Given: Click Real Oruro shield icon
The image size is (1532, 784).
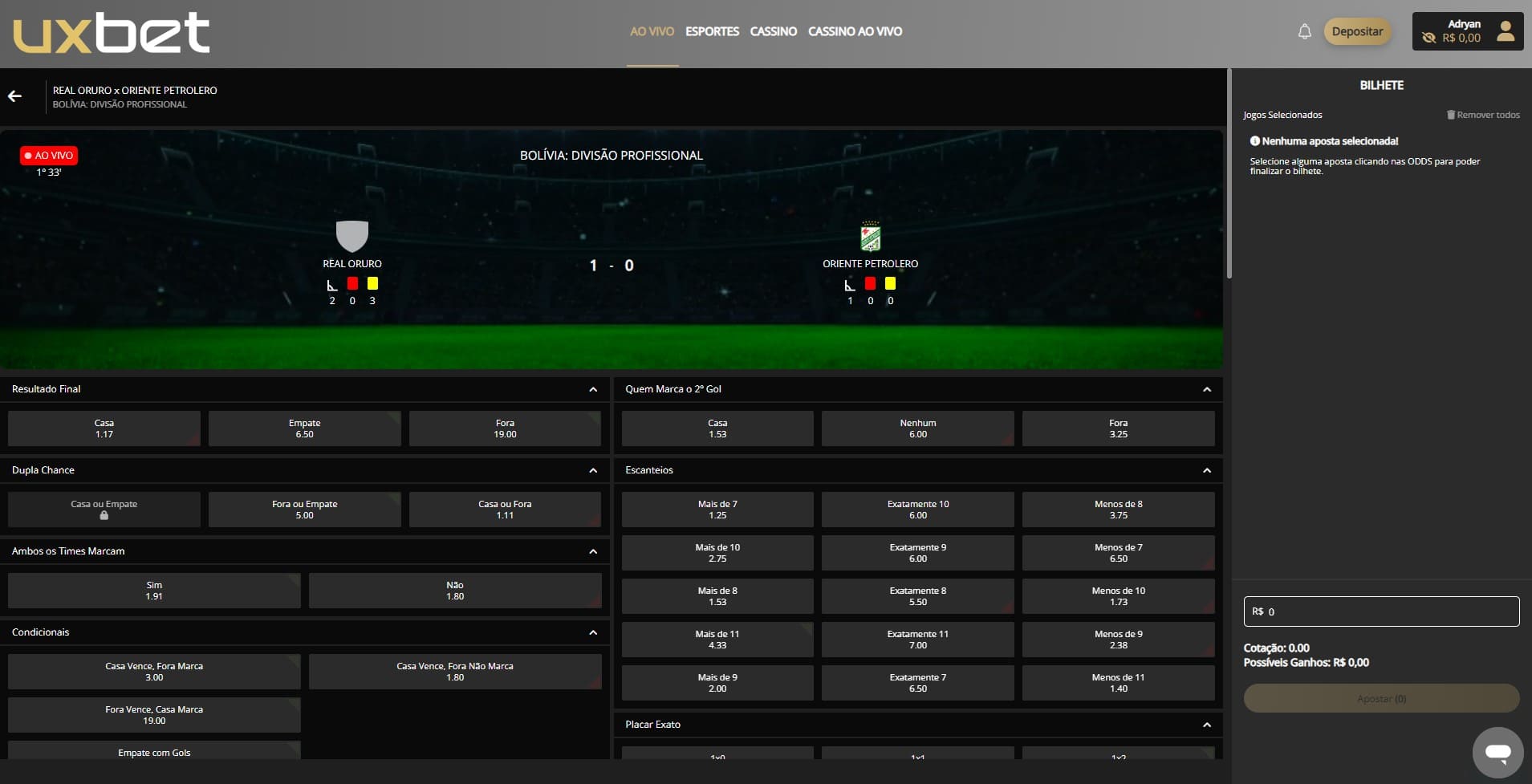Looking at the screenshot, I should [x=352, y=236].
